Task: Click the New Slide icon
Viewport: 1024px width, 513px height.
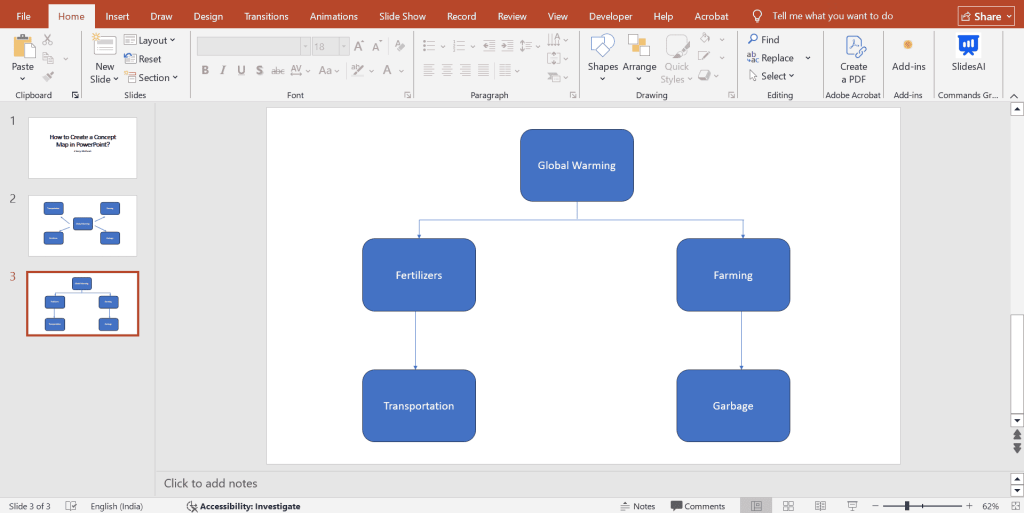Action: point(104,46)
